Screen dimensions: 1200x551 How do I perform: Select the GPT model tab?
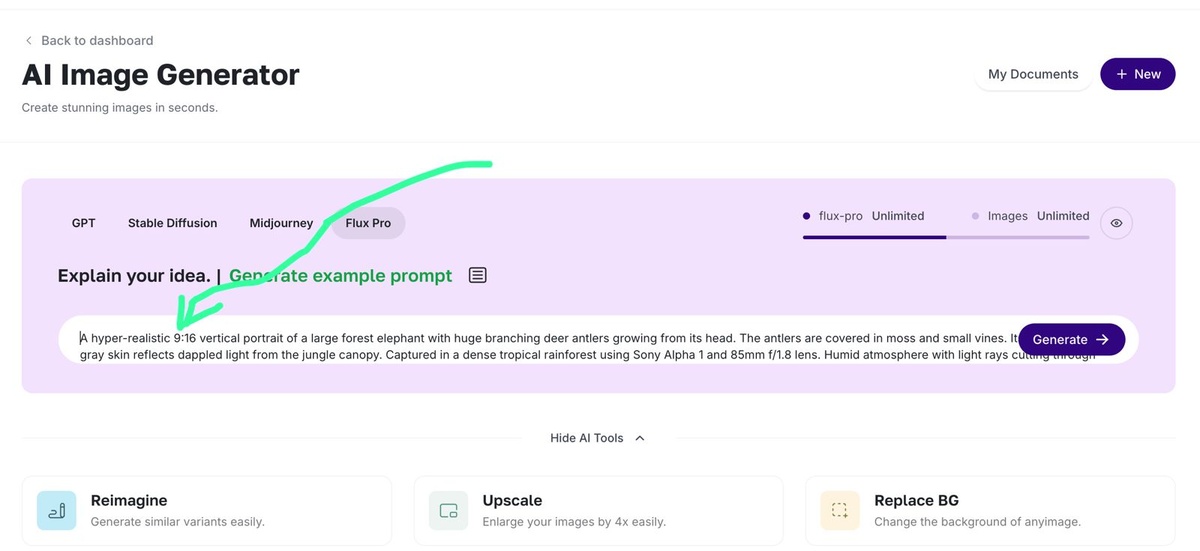point(84,223)
